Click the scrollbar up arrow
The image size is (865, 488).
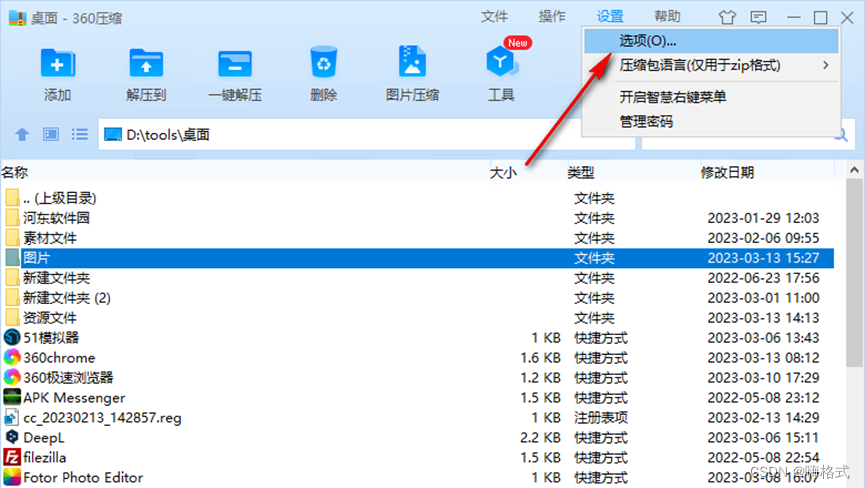click(854, 170)
